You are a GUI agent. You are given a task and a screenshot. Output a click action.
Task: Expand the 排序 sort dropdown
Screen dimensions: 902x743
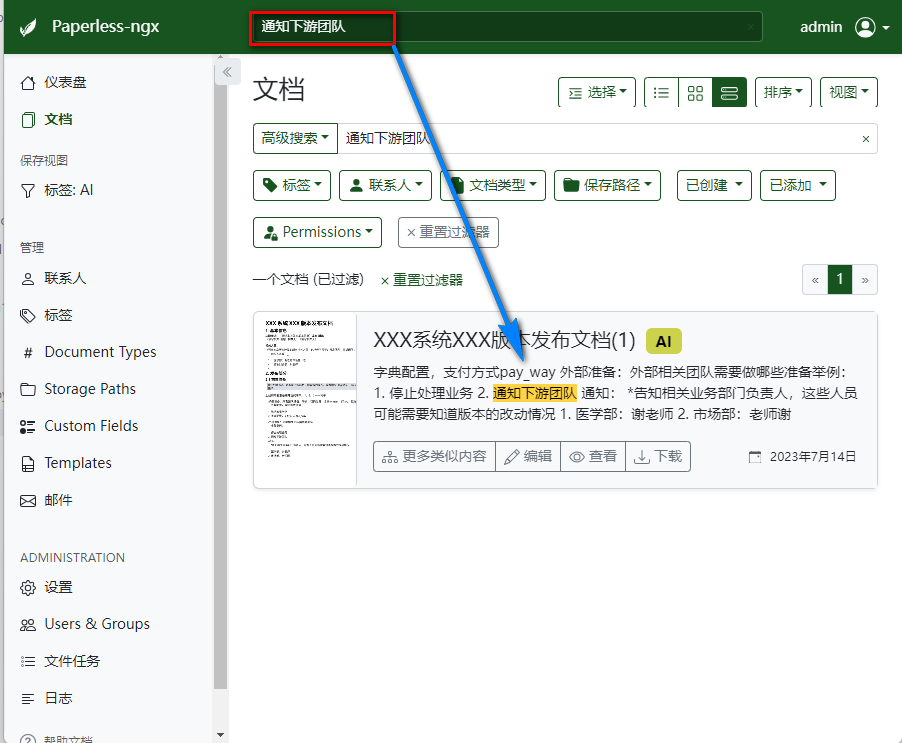[x=783, y=93]
